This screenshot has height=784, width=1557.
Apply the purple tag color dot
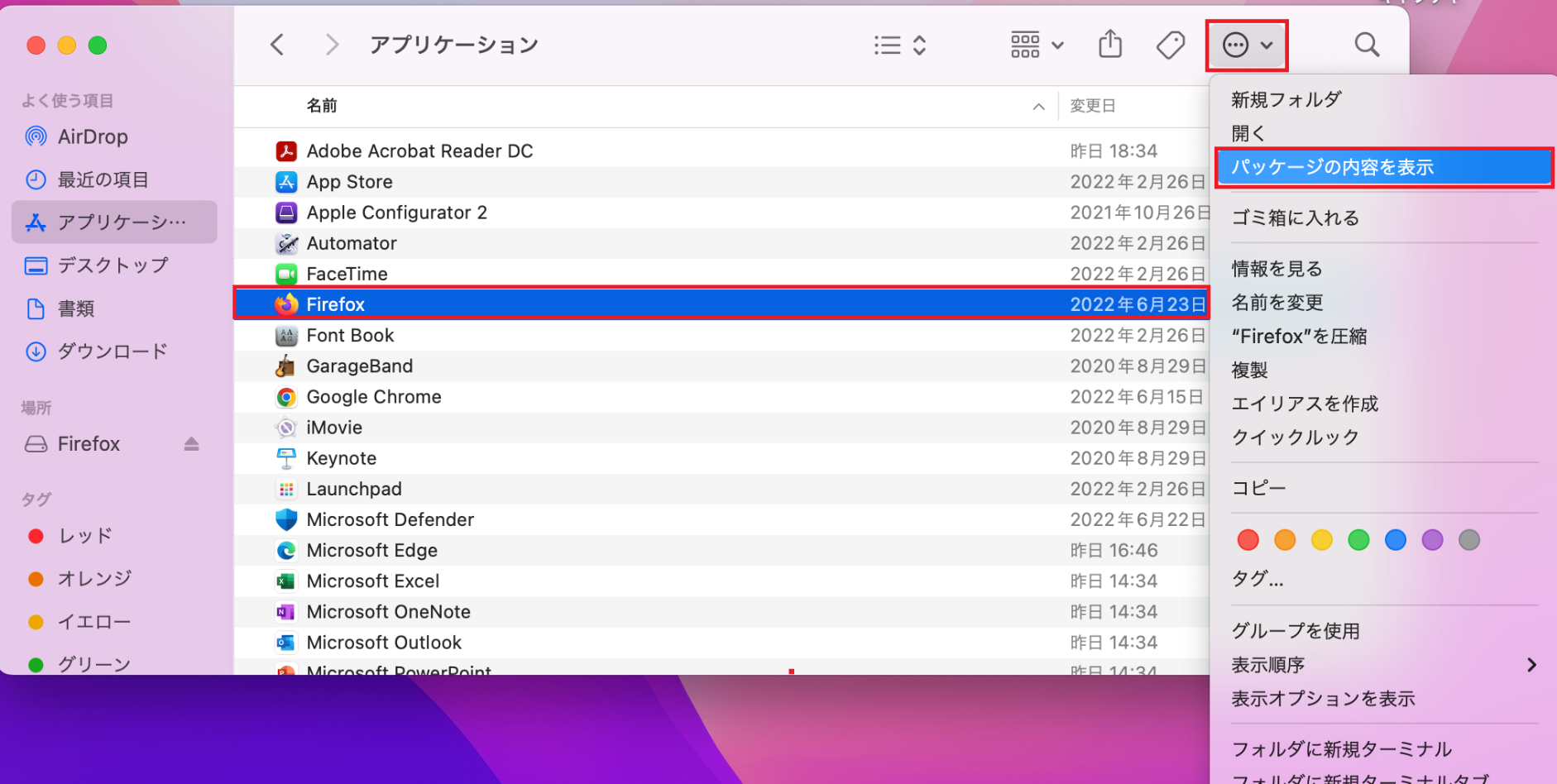1432,540
